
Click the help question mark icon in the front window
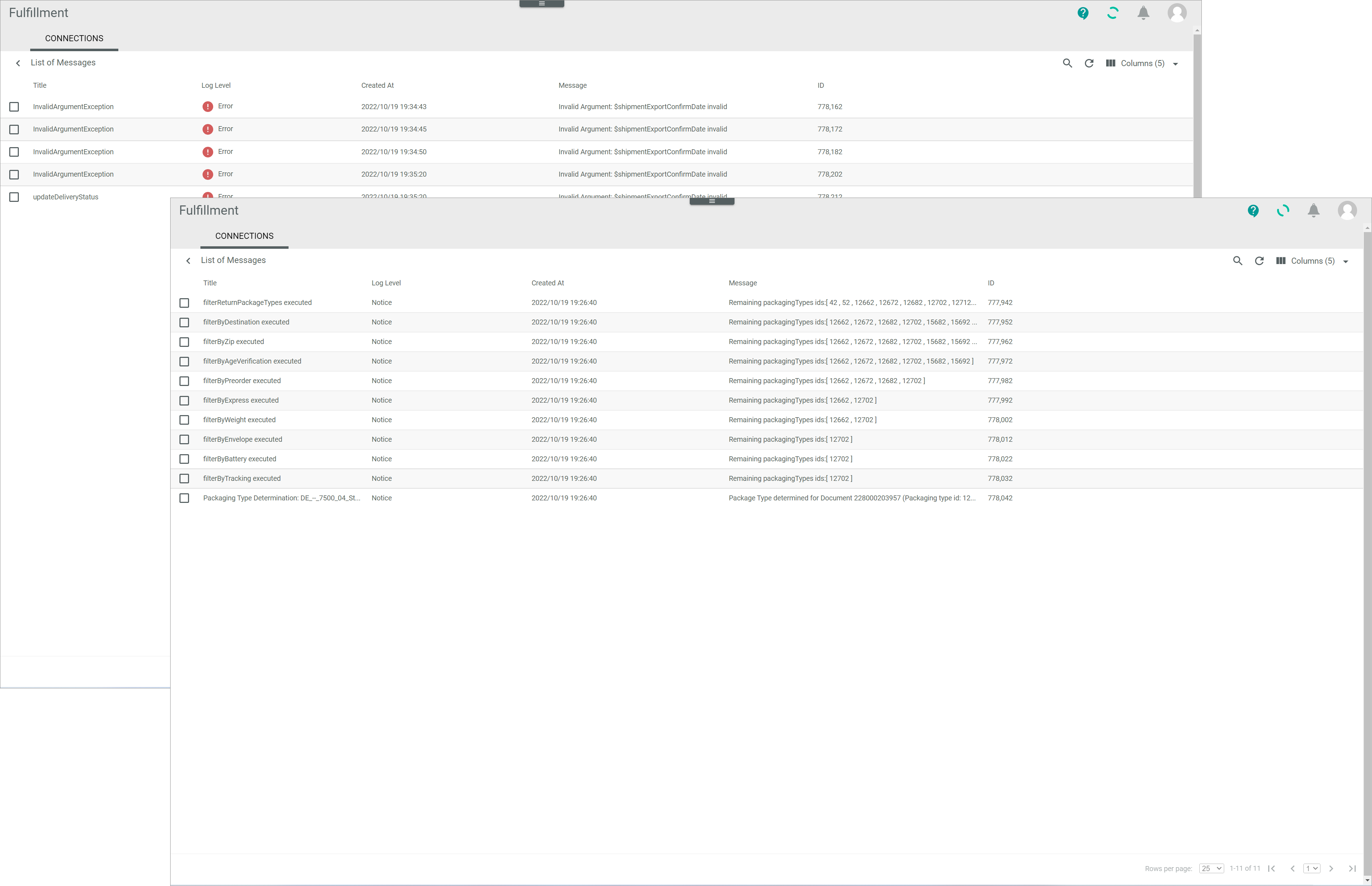[1253, 210]
